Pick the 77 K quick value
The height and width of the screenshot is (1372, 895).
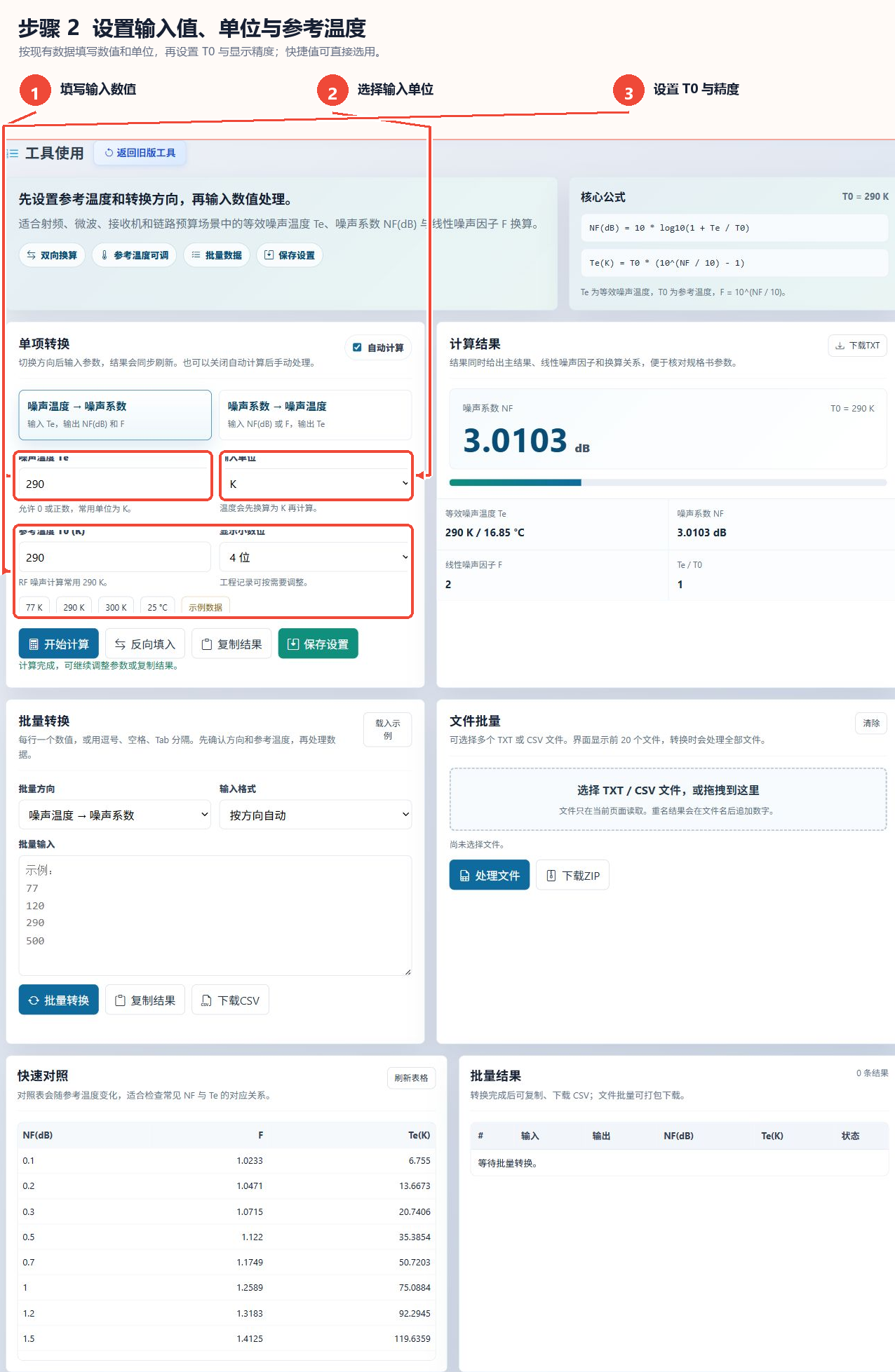pyautogui.click(x=34, y=607)
